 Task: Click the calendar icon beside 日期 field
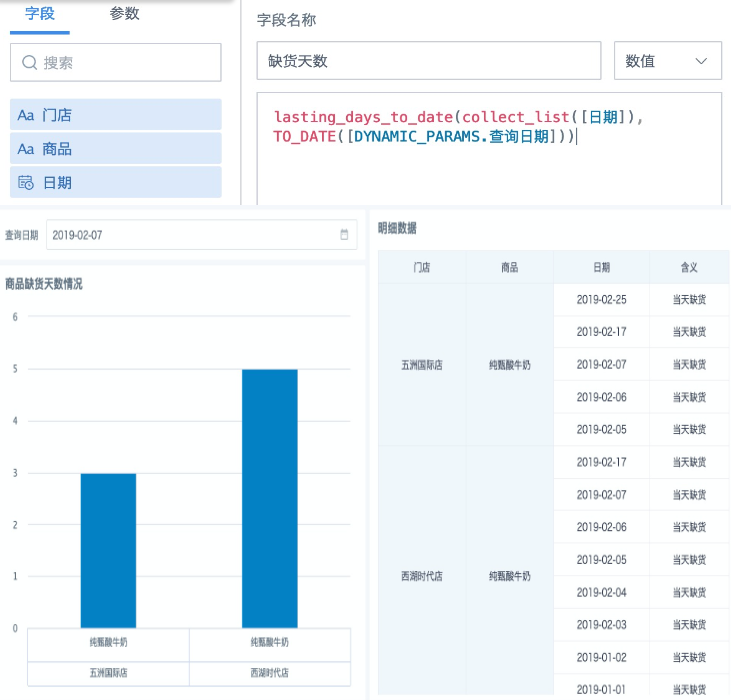[x=26, y=183]
